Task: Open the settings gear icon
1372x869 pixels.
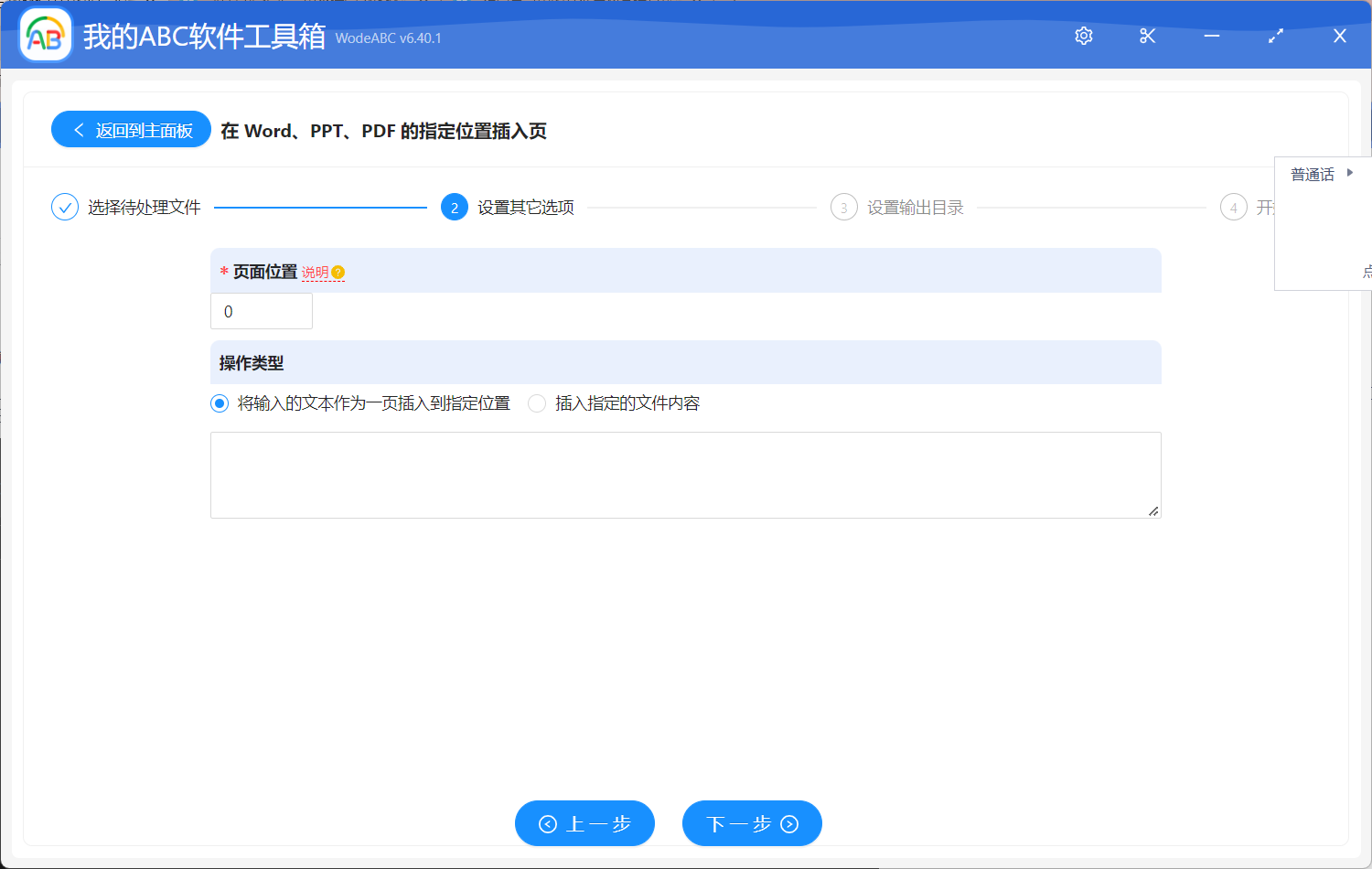Action: (x=1083, y=36)
